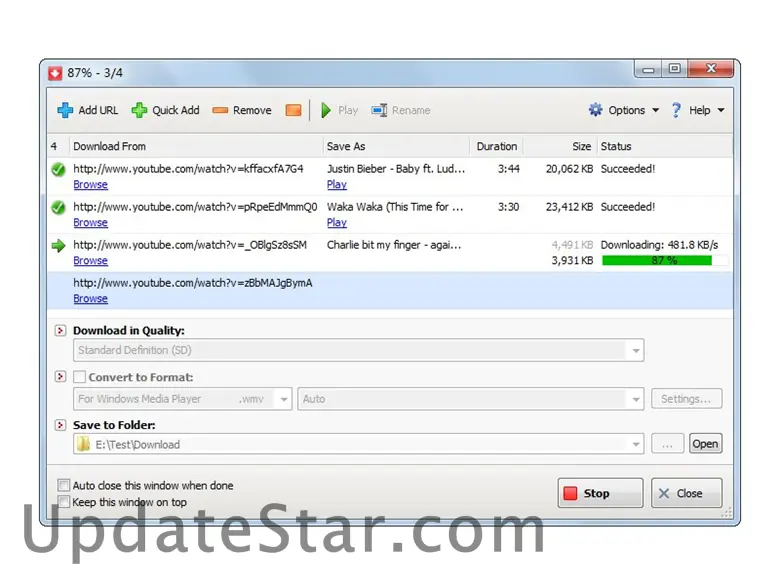Viewport: 780px width, 585px height.
Task: Click the Add URL blue plus icon
Action: coord(65,110)
